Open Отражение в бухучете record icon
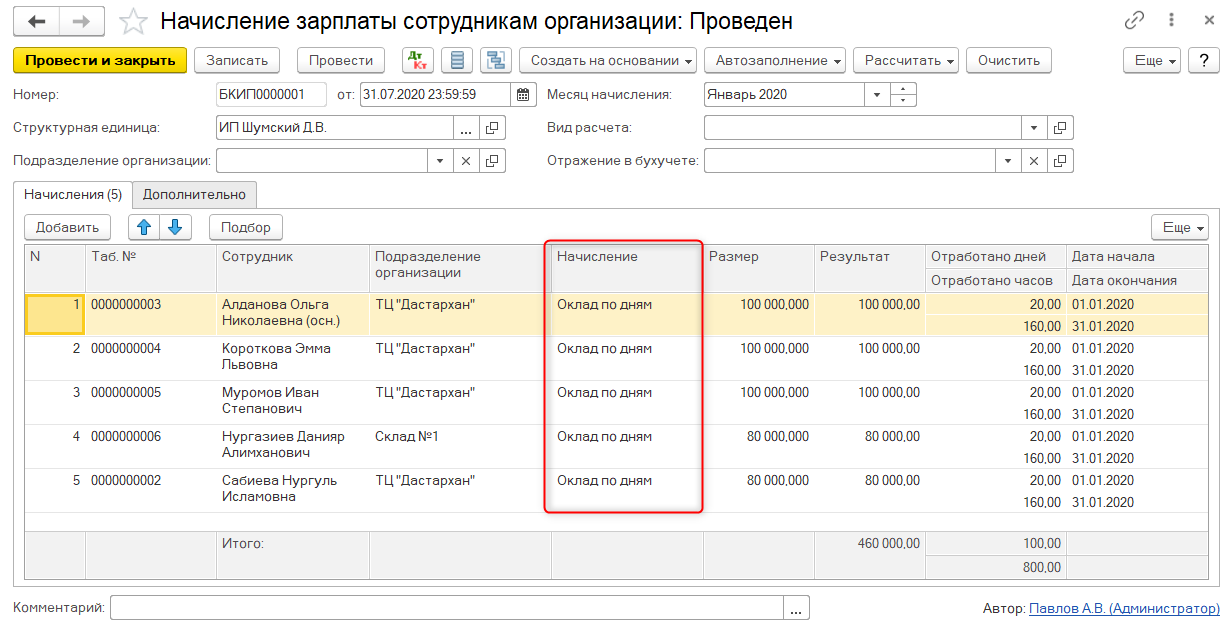Screen dimensions: 1230x621 click(1060, 161)
